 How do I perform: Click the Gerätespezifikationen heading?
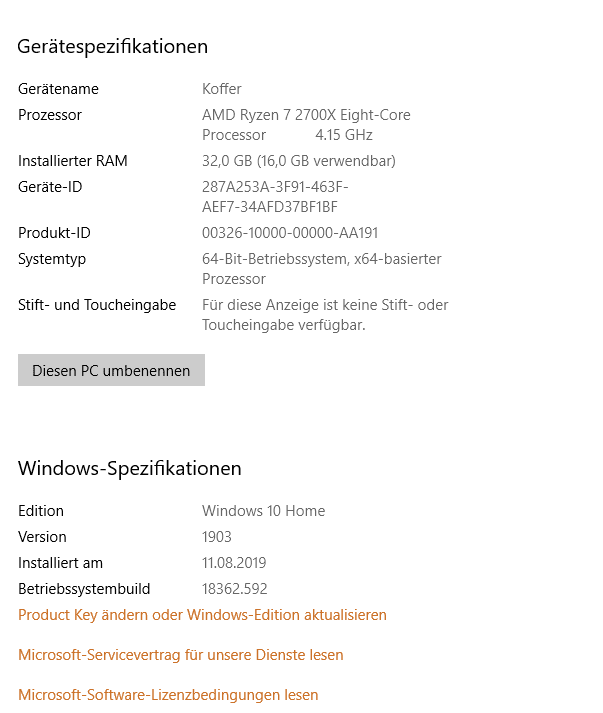coord(113,47)
